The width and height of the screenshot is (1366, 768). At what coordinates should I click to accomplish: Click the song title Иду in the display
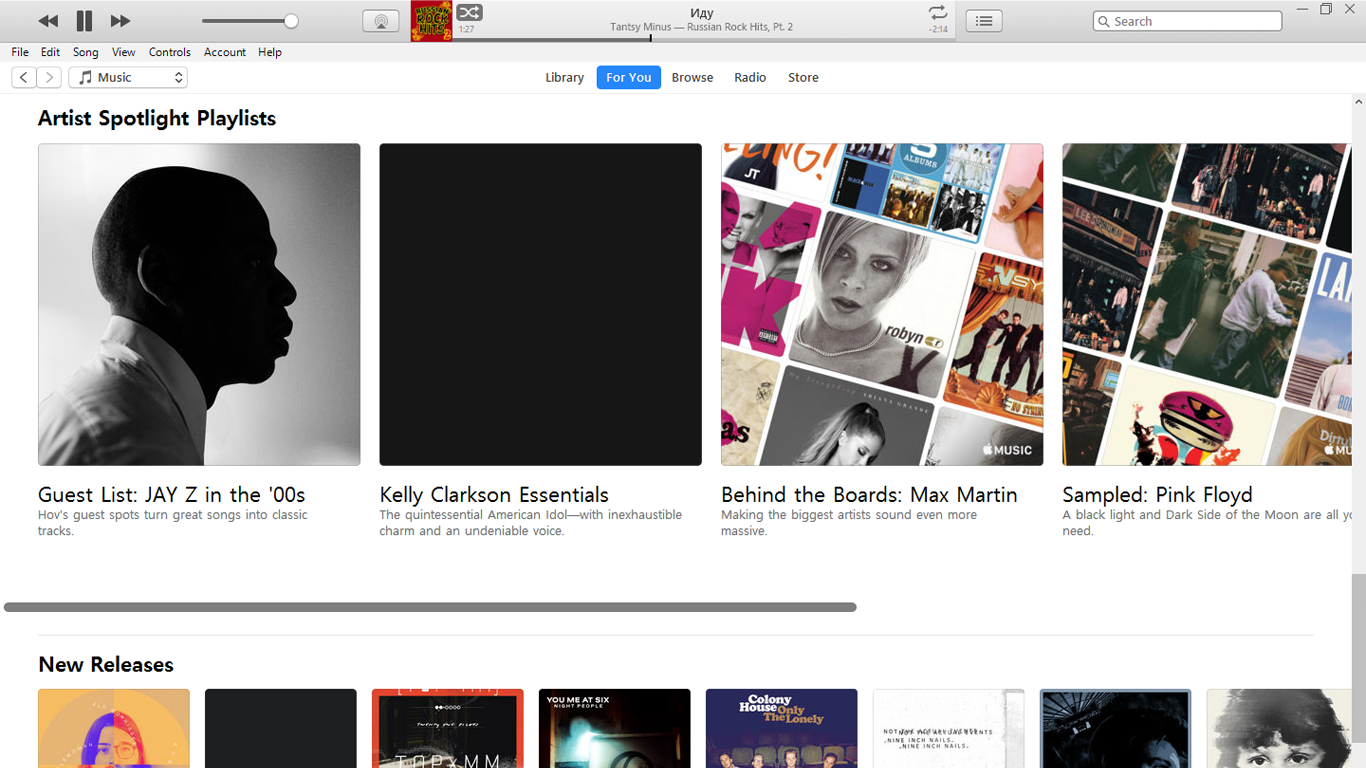[702, 13]
